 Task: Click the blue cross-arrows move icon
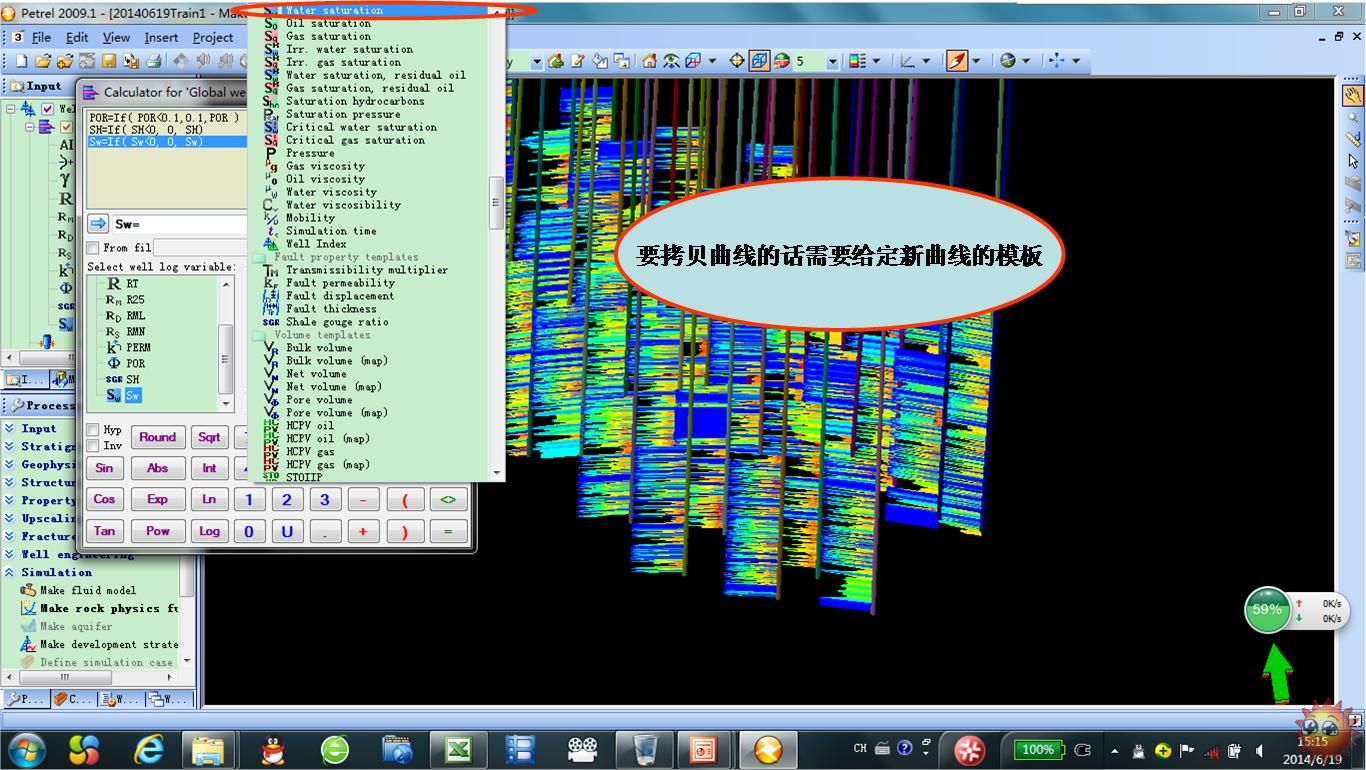[x=1057, y=61]
